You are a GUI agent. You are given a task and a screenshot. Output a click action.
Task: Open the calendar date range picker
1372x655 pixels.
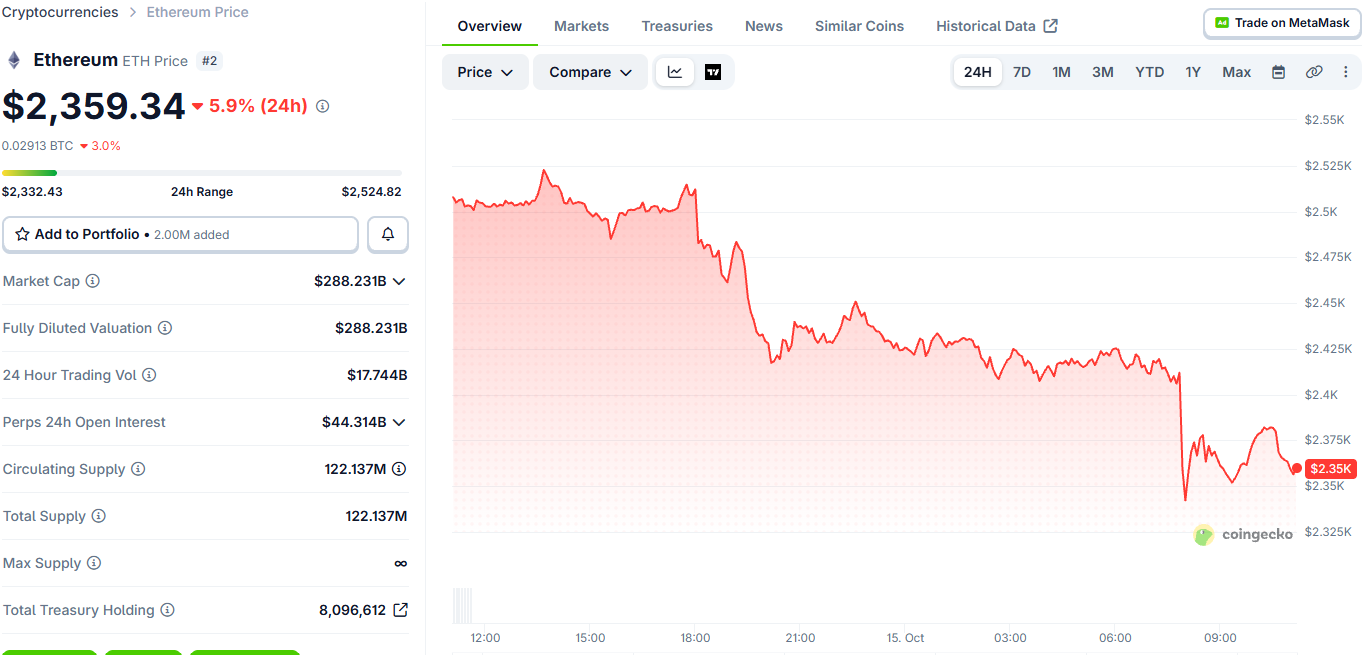(x=1278, y=72)
